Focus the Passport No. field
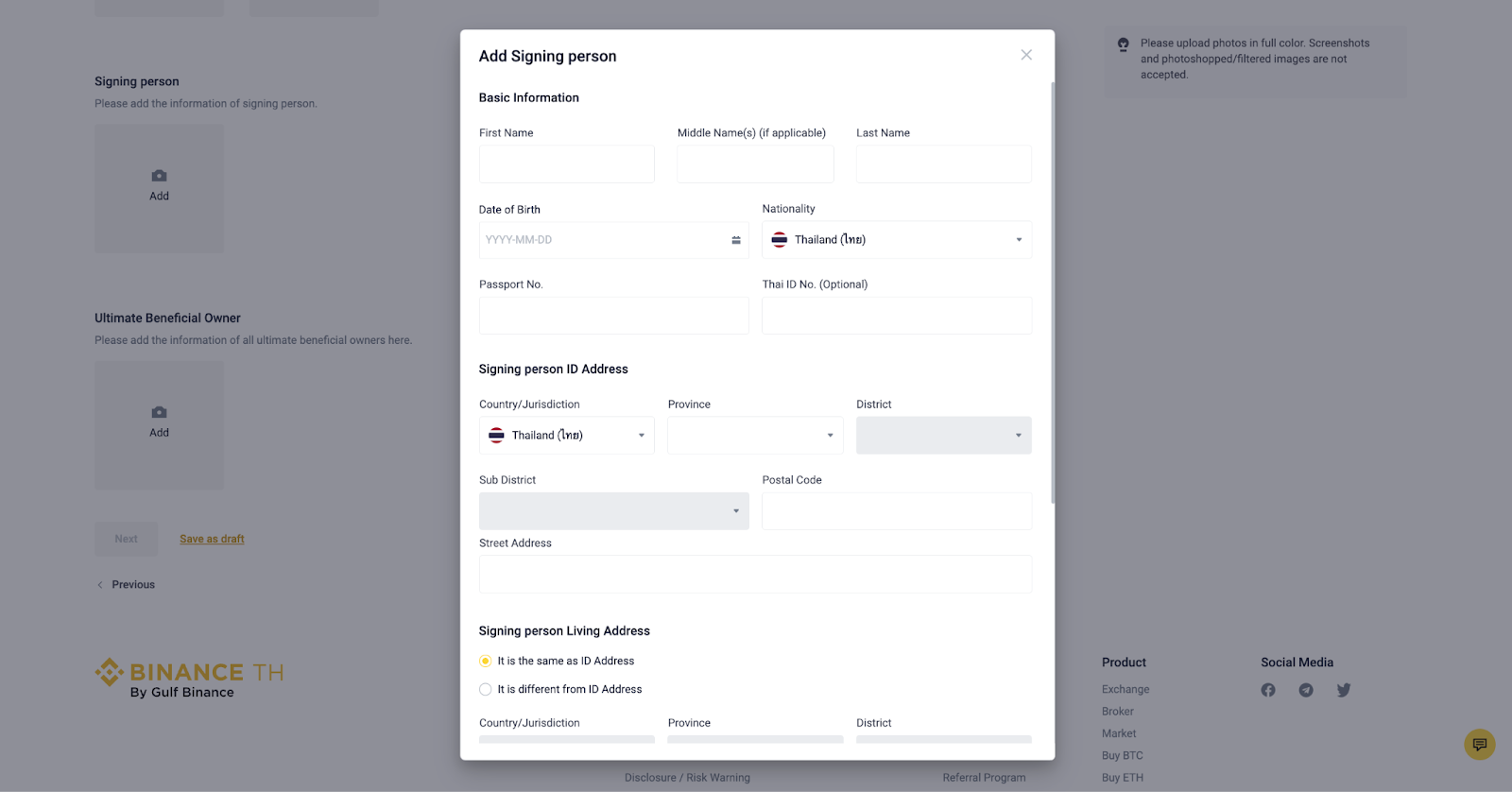The height and width of the screenshot is (792, 1512). click(613, 316)
